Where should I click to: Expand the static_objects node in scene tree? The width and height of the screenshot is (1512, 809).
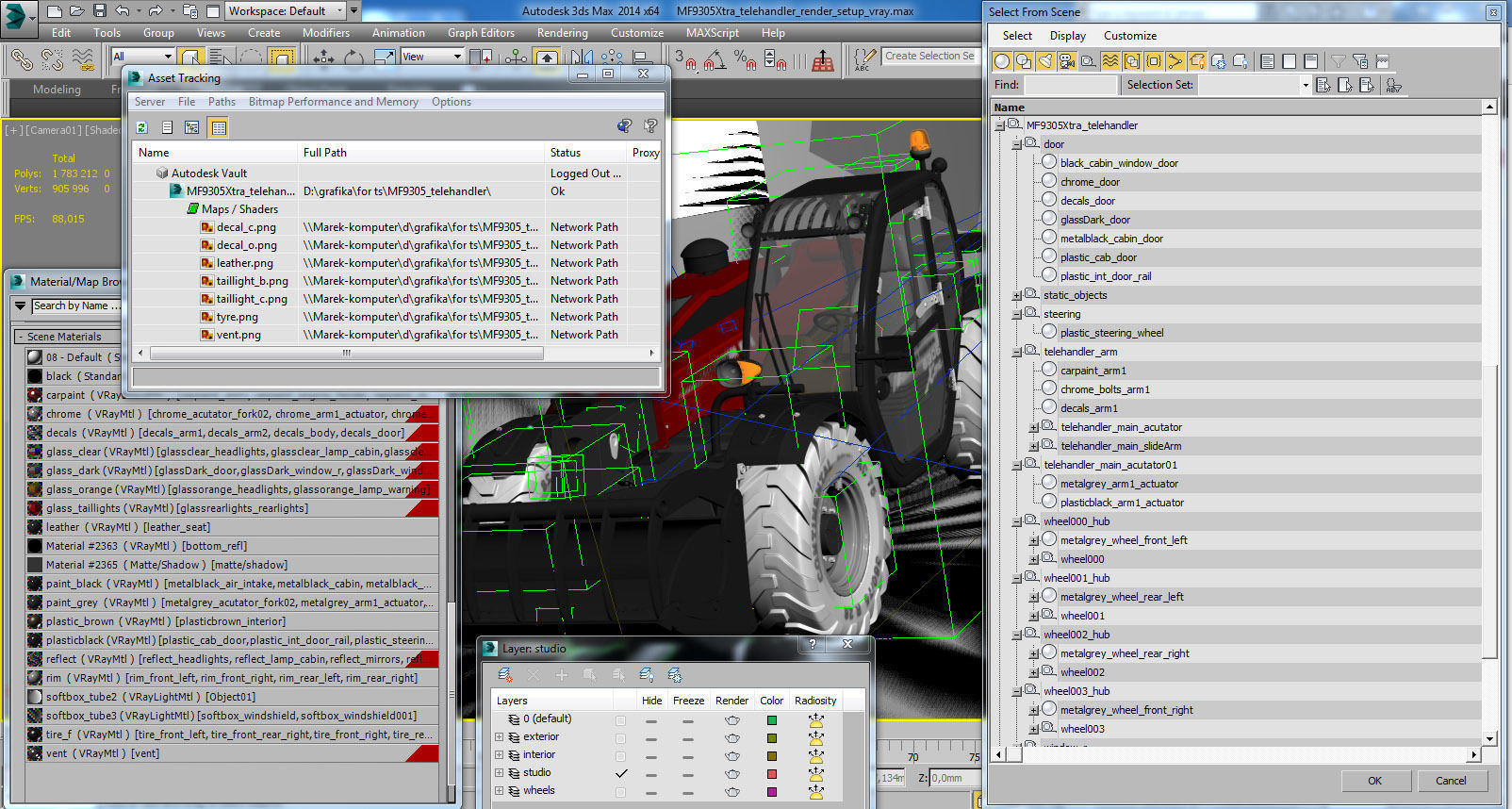[1017, 296]
